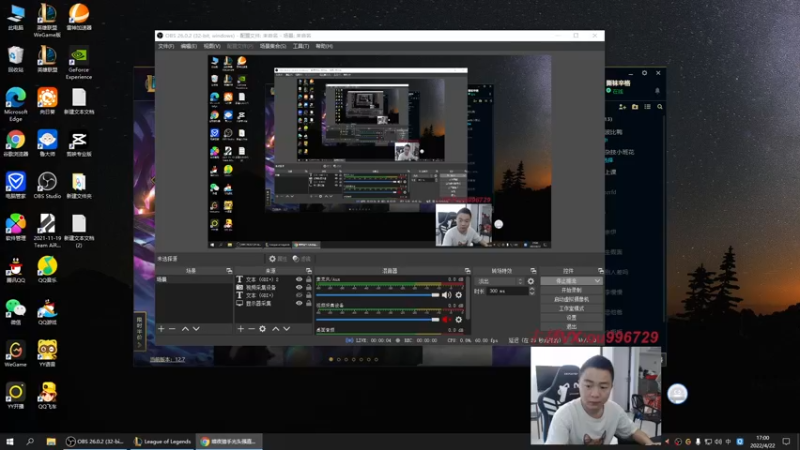Click notification bell in friend list window

click(657, 91)
